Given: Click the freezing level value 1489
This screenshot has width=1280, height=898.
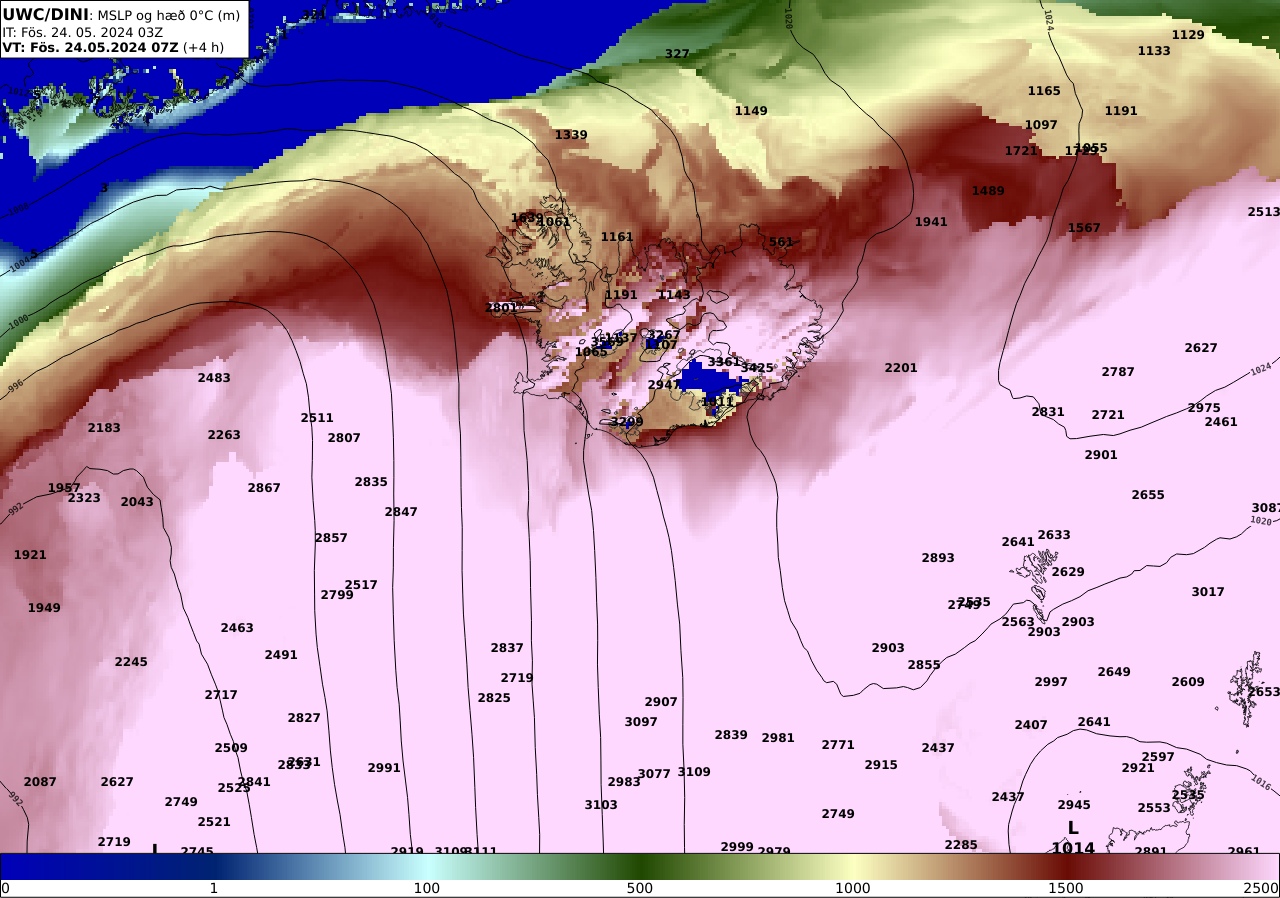Looking at the screenshot, I should pyautogui.click(x=988, y=191).
